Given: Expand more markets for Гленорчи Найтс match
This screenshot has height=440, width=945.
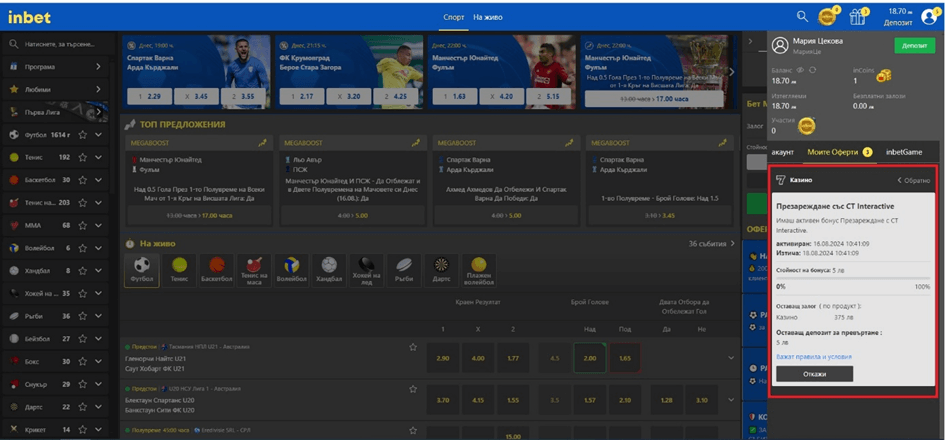Looking at the screenshot, I should (731, 358).
